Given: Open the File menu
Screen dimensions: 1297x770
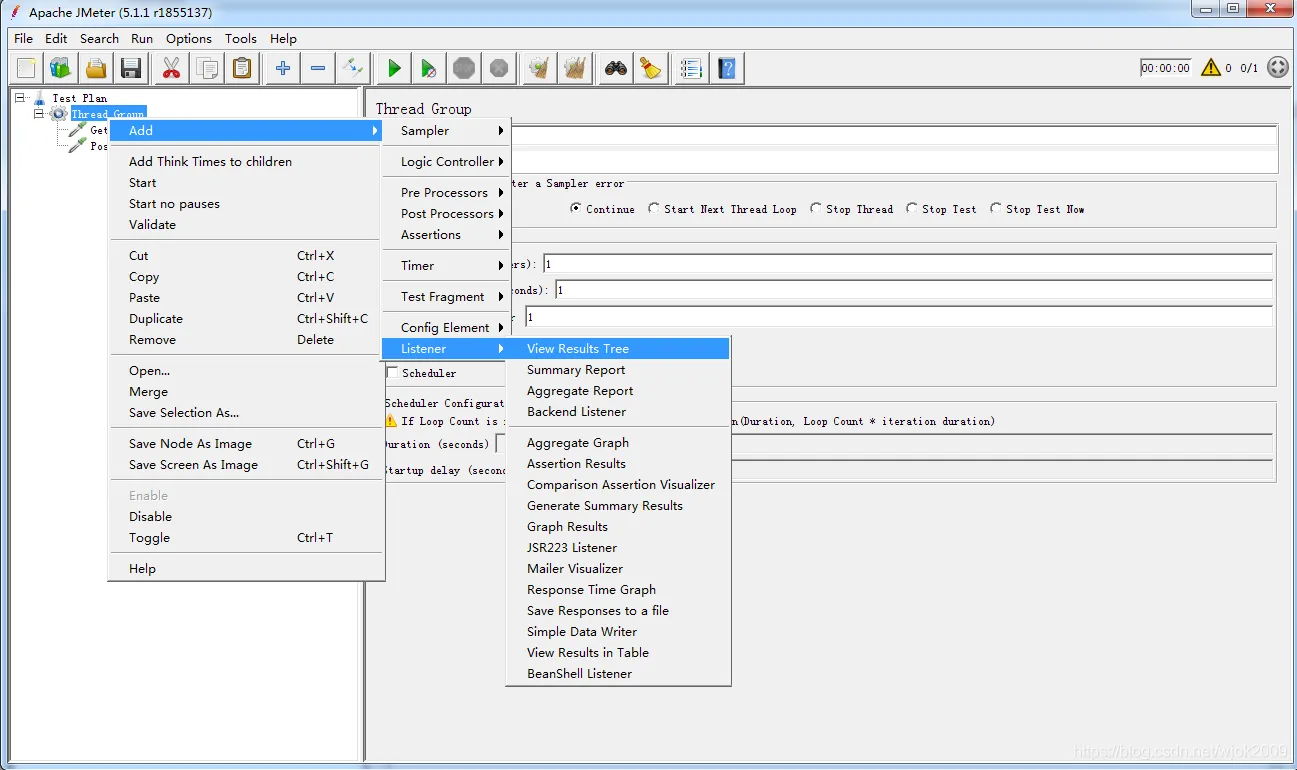Looking at the screenshot, I should (x=24, y=38).
